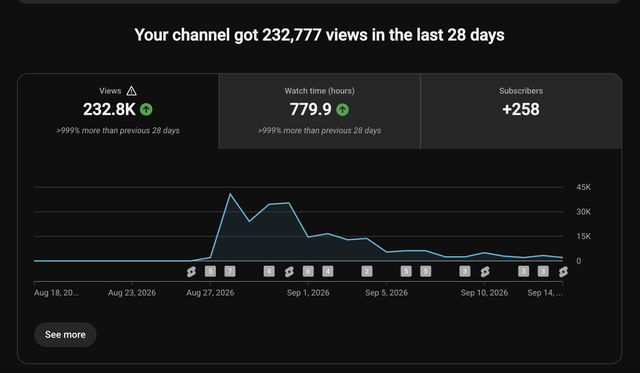
Task: Open the 5 videos badge above the Aug 27, 2026 label
Action: tap(210, 271)
